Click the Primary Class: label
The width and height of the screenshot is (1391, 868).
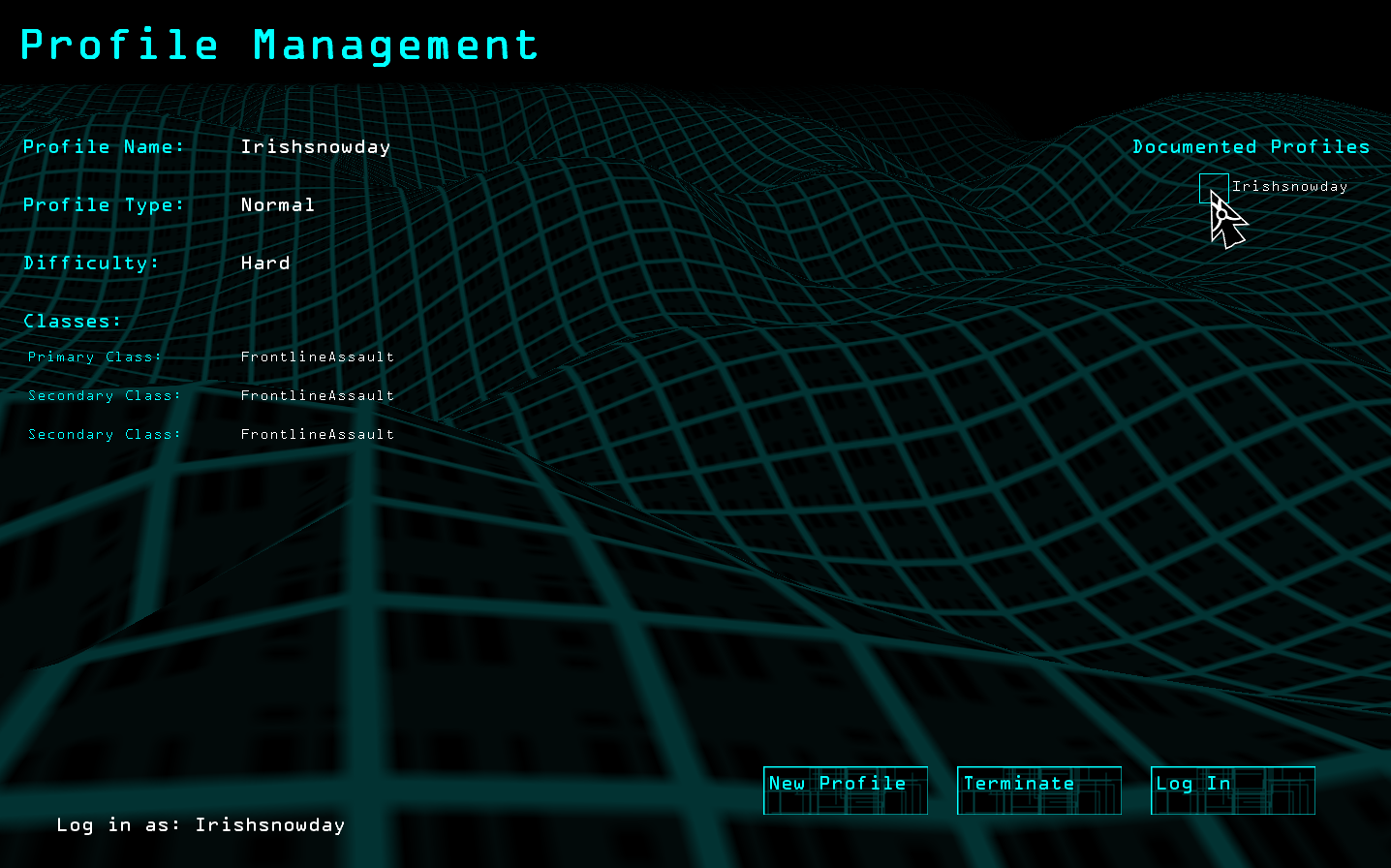click(x=95, y=357)
